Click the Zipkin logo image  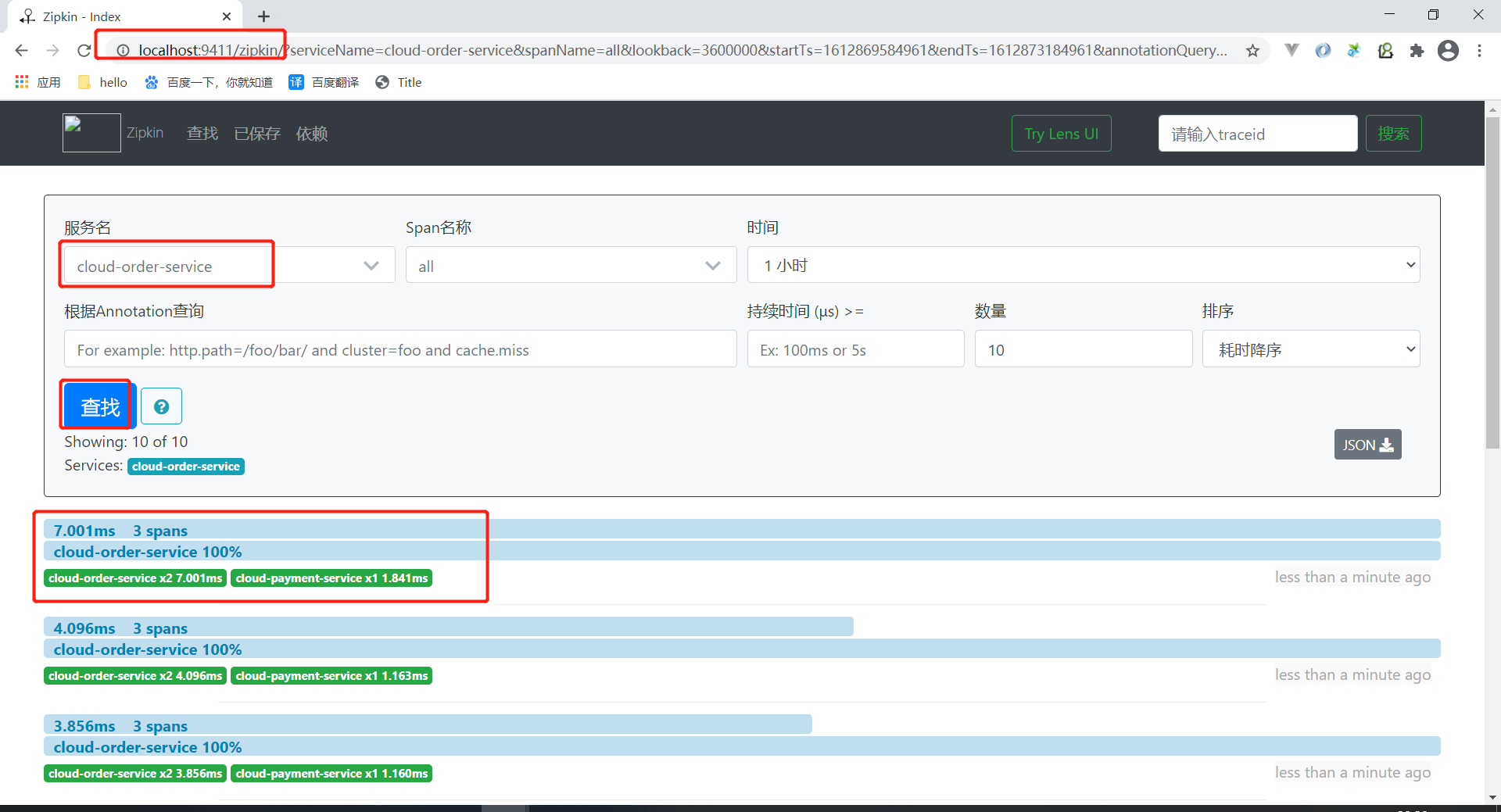tap(91, 133)
